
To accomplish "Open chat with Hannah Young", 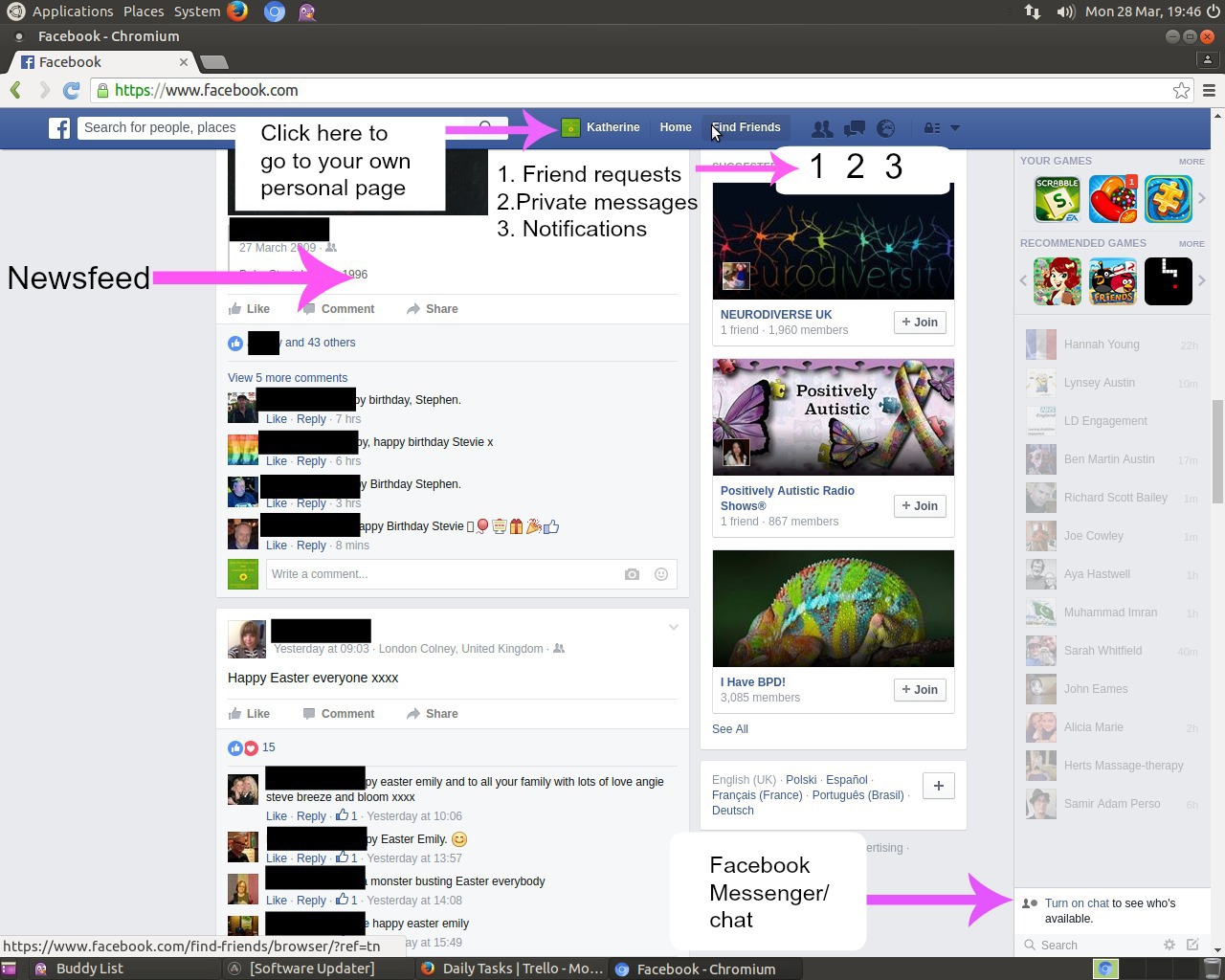I will (x=1112, y=345).
